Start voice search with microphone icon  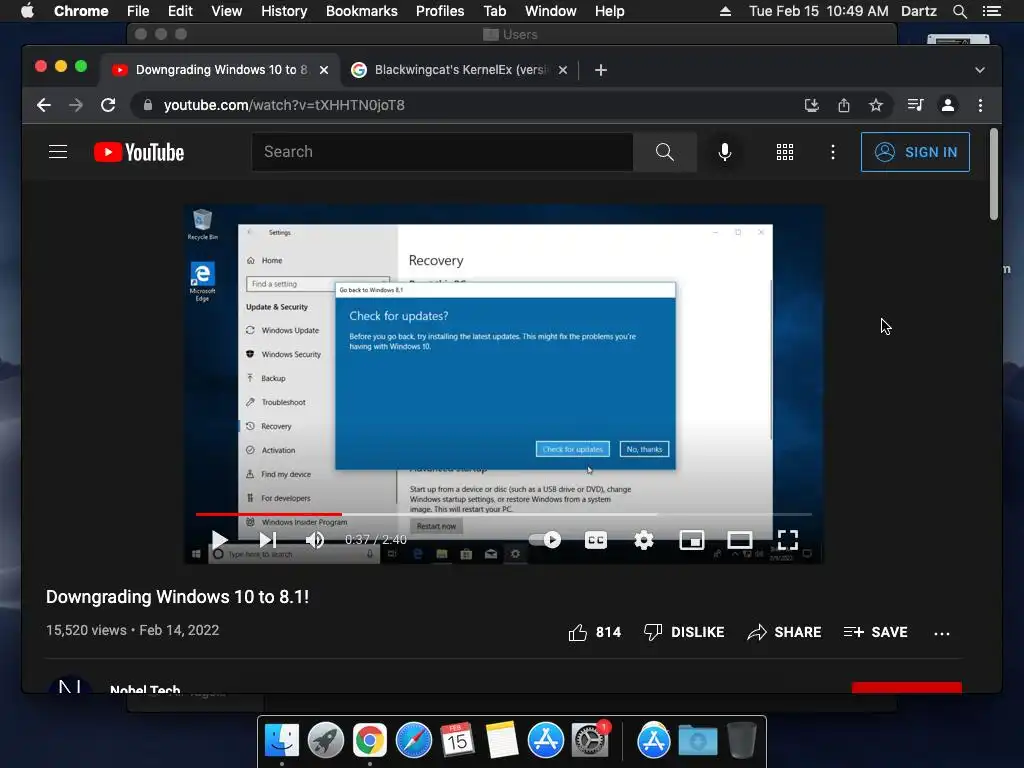(x=724, y=152)
